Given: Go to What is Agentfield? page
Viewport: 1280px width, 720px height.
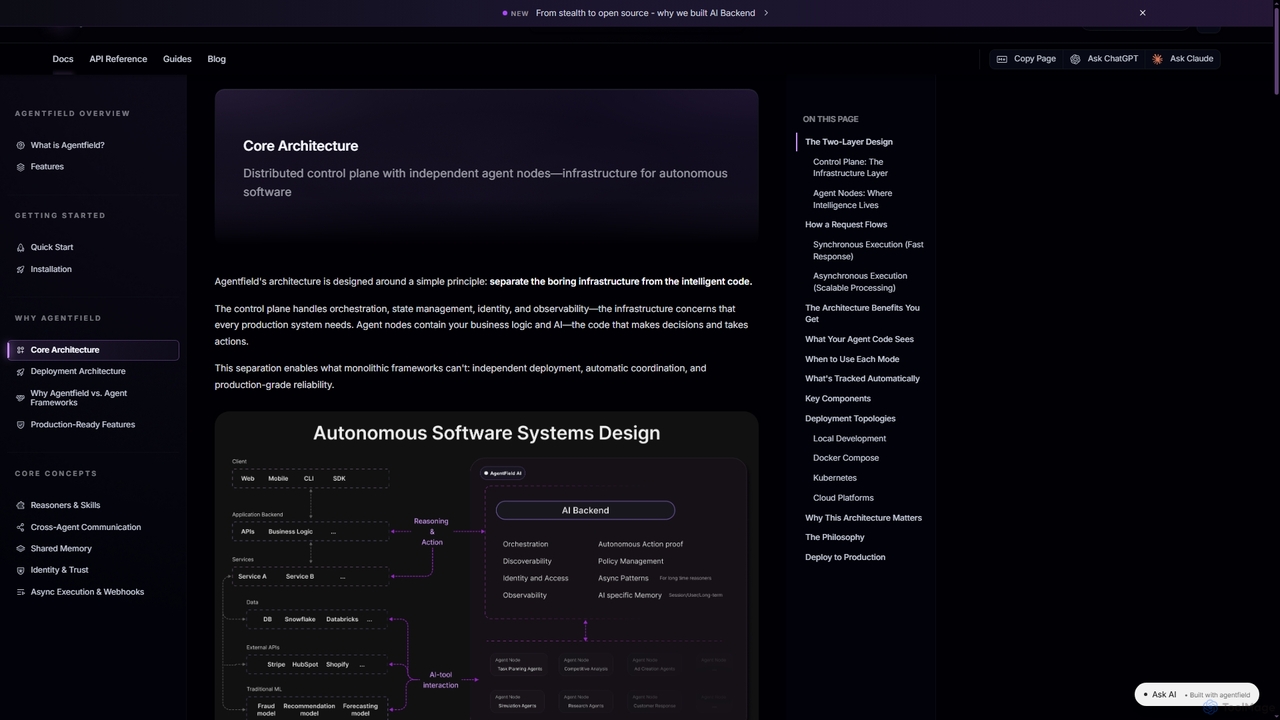Looking at the screenshot, I should pyautogui.click(x=67, y=145).
